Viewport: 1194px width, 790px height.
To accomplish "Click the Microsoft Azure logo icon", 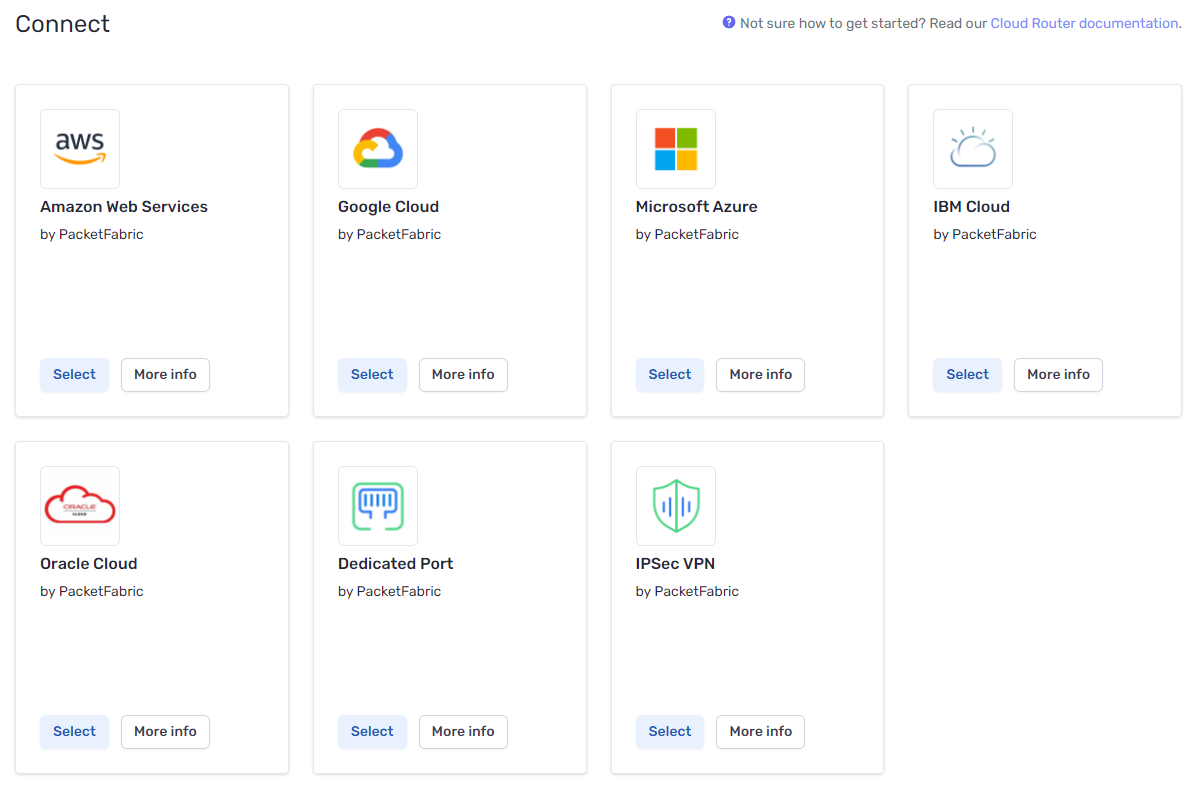I will (x=675, y=149).
